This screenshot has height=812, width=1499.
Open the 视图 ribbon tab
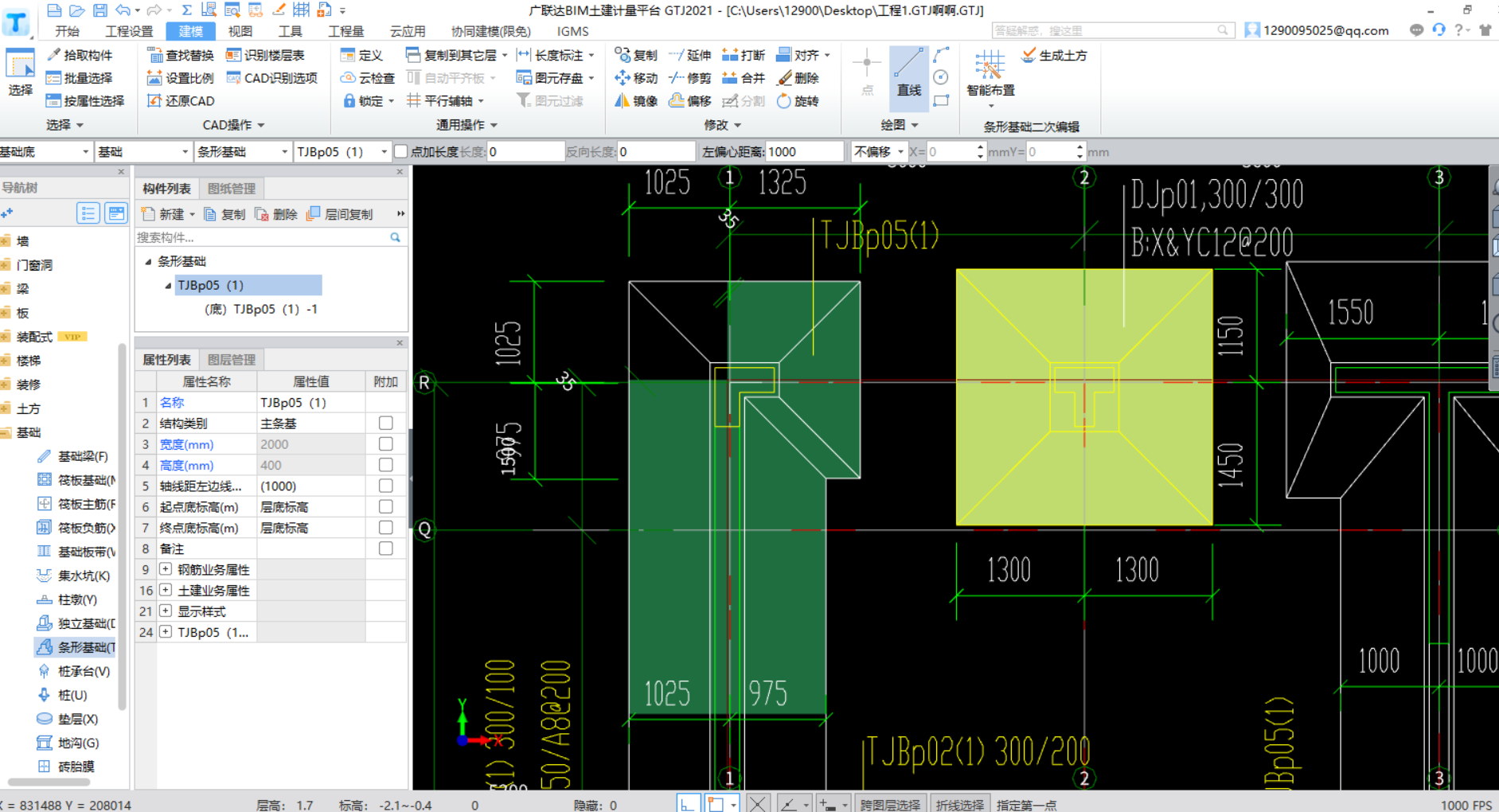click(x=240, y=31)
